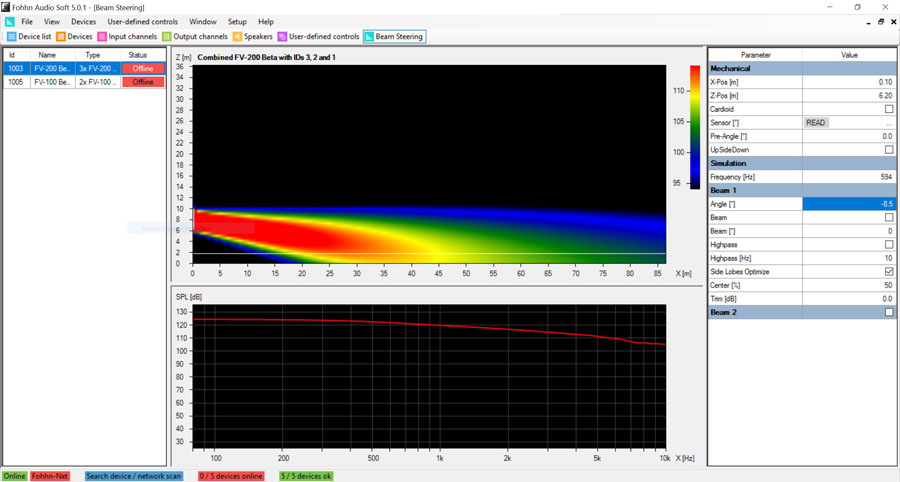Open the Window menu
The width and height of the screenshot is (900, 482).
click(x=203, y=22)
